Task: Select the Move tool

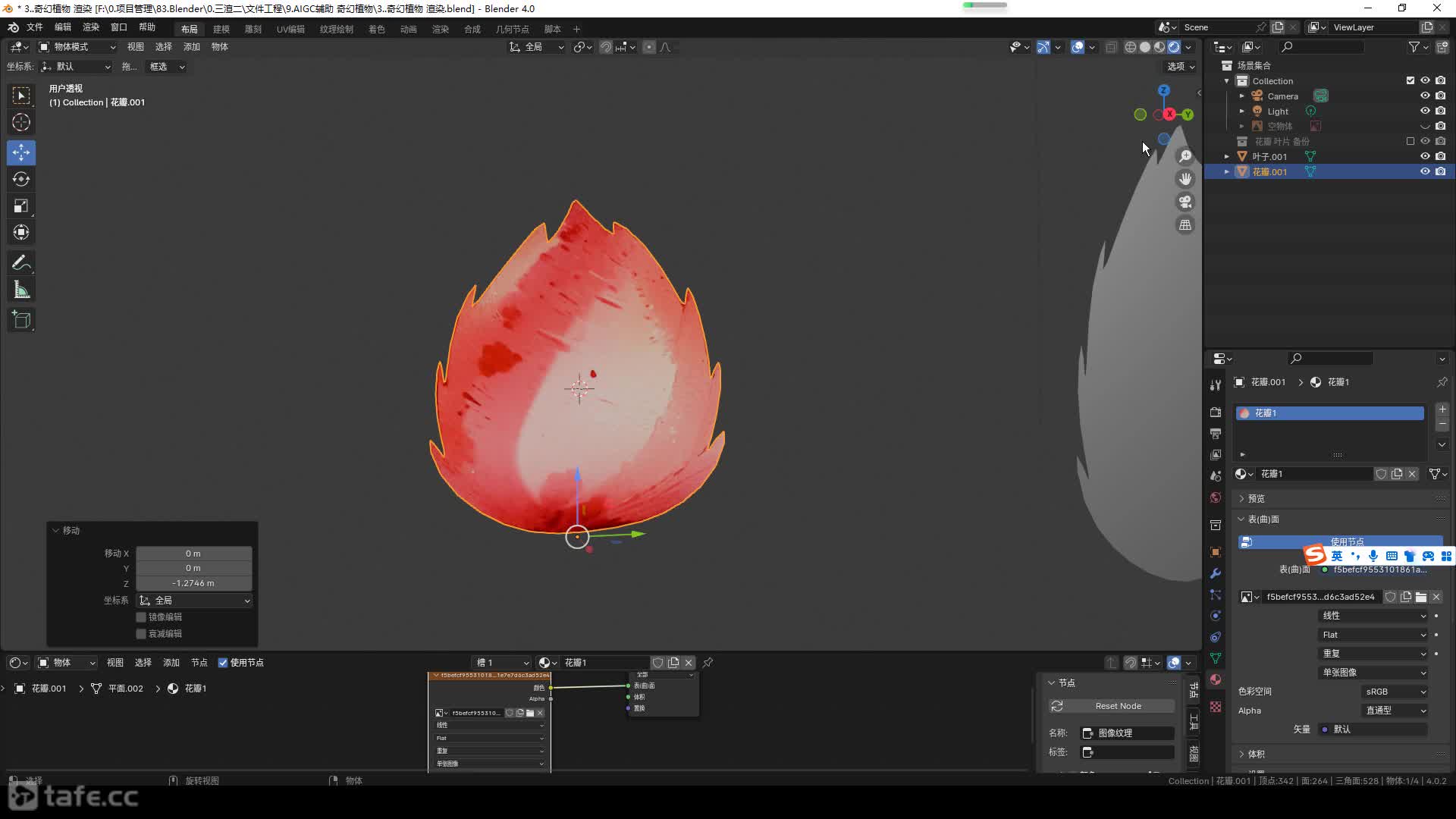Action: click(21, 152)
